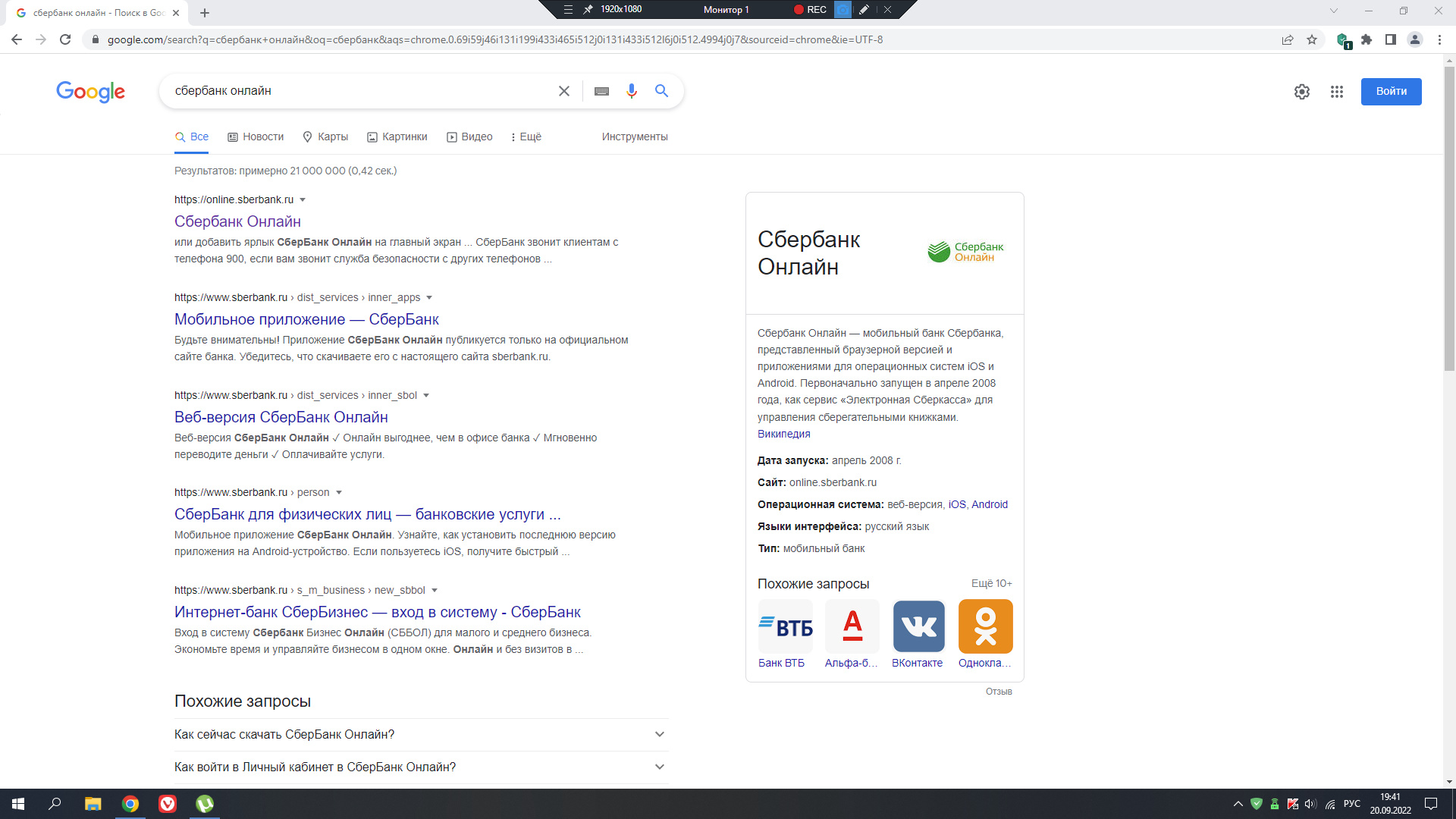The image size is (1456, 819).
Task: Close the сбербанк онлайн tab
Action: 176,13
